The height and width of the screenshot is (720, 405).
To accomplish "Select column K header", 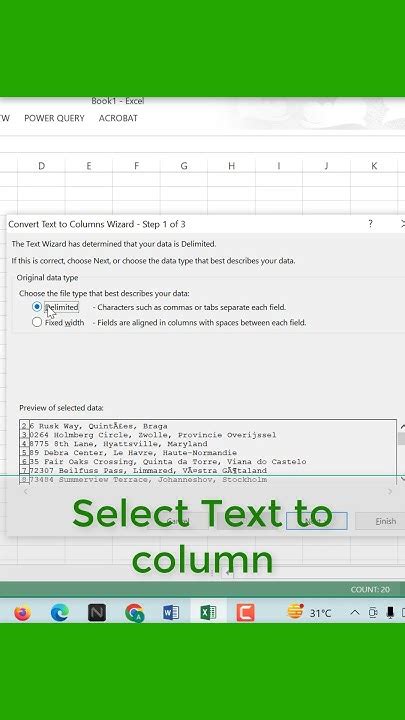I will coord(374,166).
